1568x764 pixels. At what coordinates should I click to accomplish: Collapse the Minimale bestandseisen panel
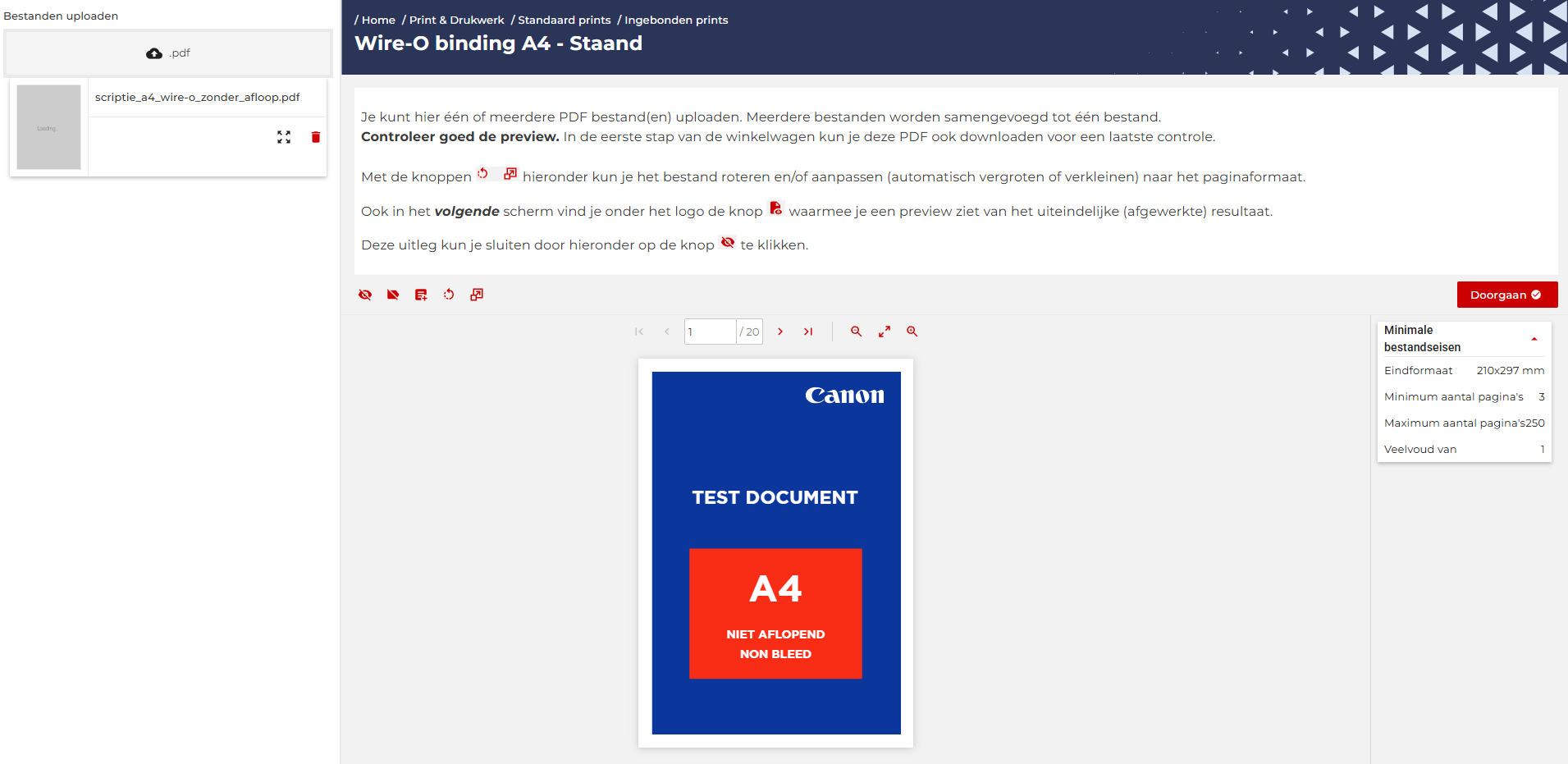pos(1534,339)
